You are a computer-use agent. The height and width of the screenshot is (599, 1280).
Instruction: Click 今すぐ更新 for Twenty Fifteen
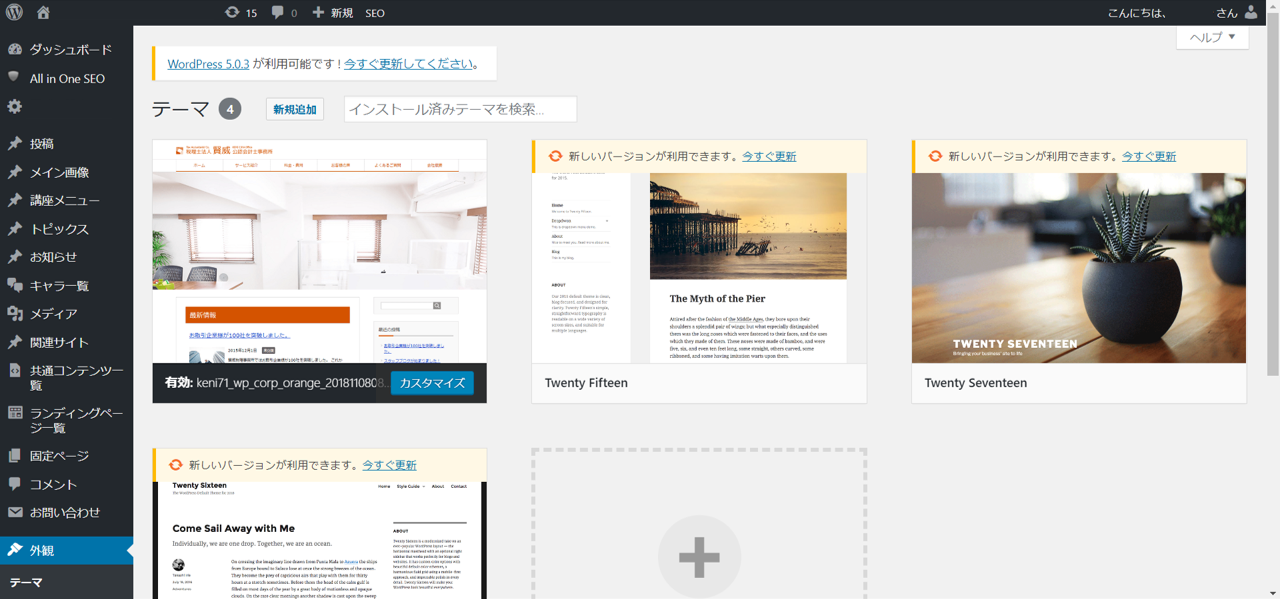coord(769,157)
